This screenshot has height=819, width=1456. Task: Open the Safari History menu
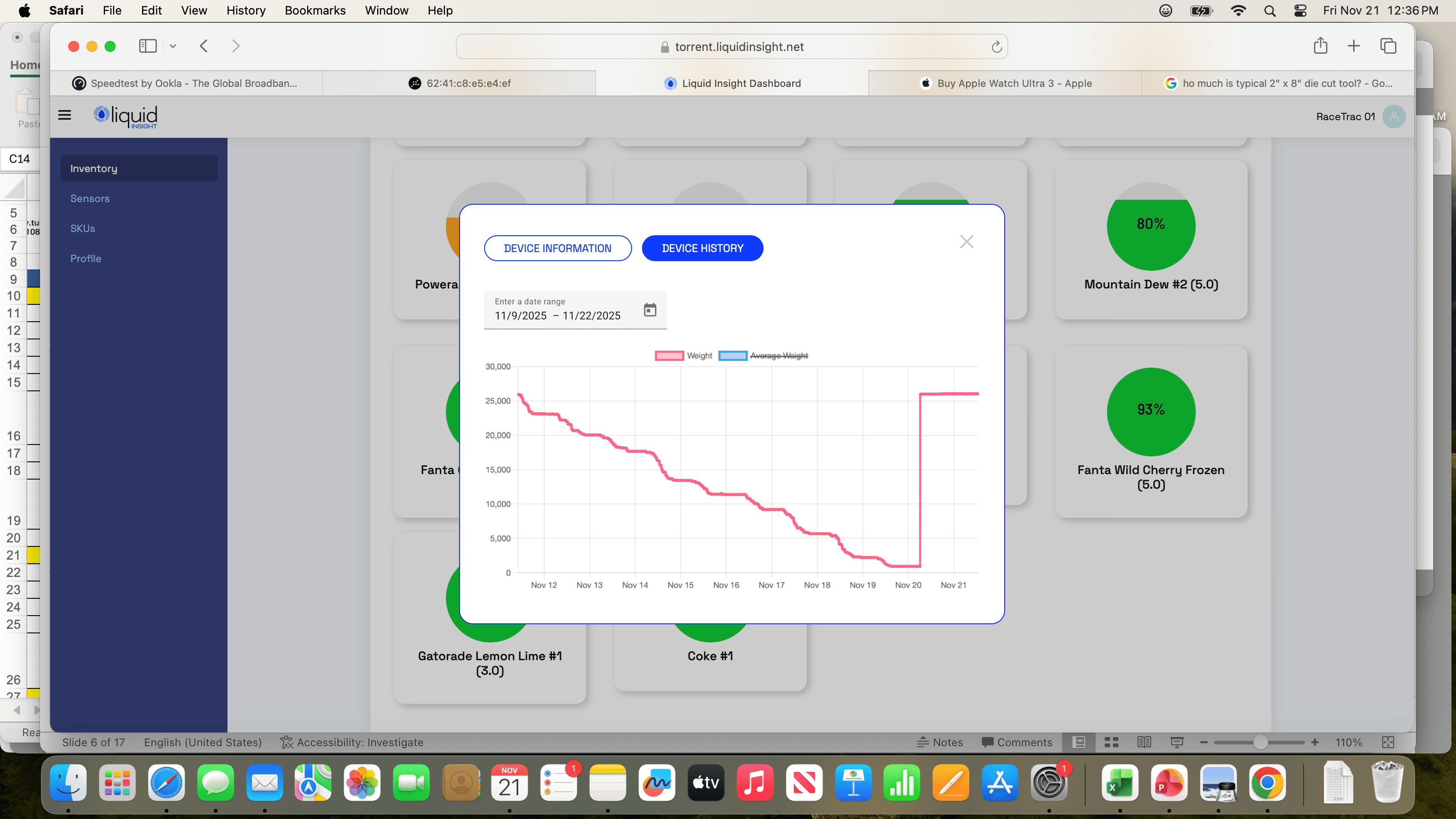point(246,11)
